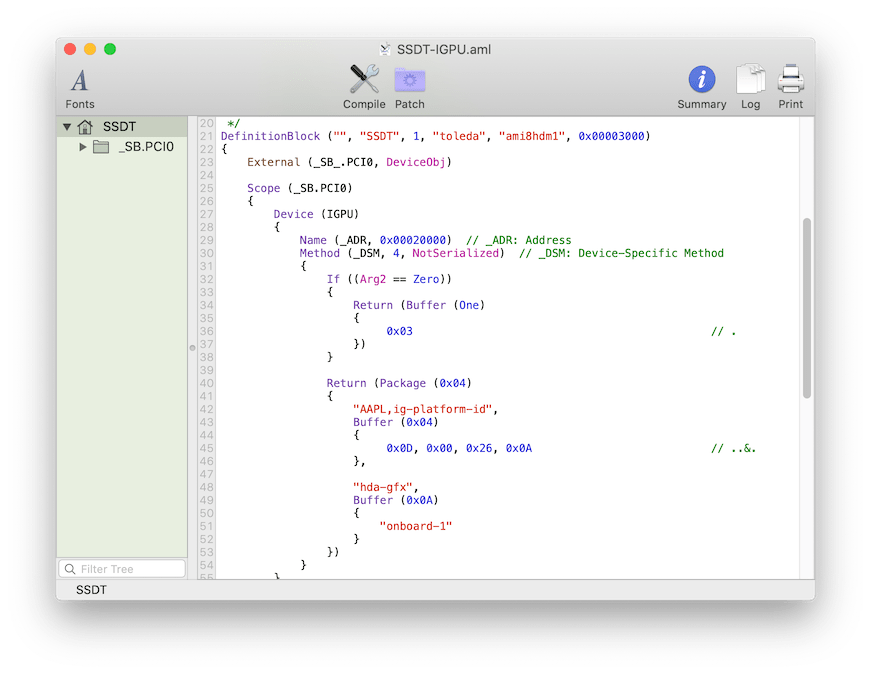871x674 pixels.
Task: Click the "AAPL,ig-platform-id" string
Action: tap(422, 410)
